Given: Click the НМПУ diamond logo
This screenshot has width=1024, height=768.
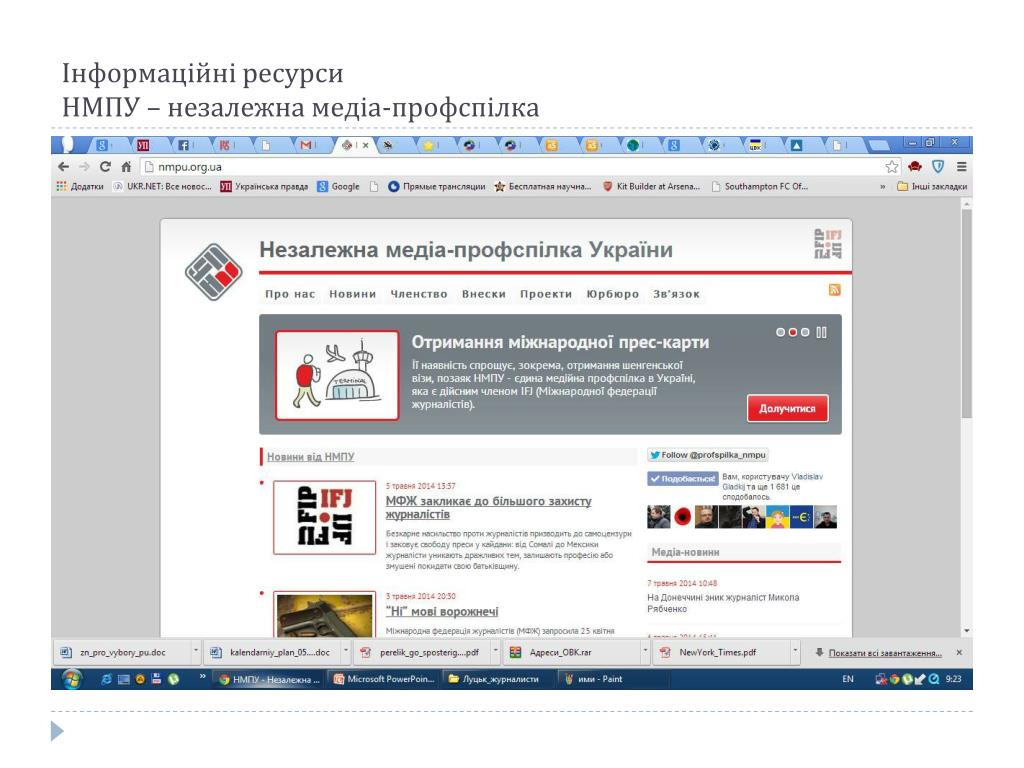Looking at the screenshot, I should coord(214,272).
